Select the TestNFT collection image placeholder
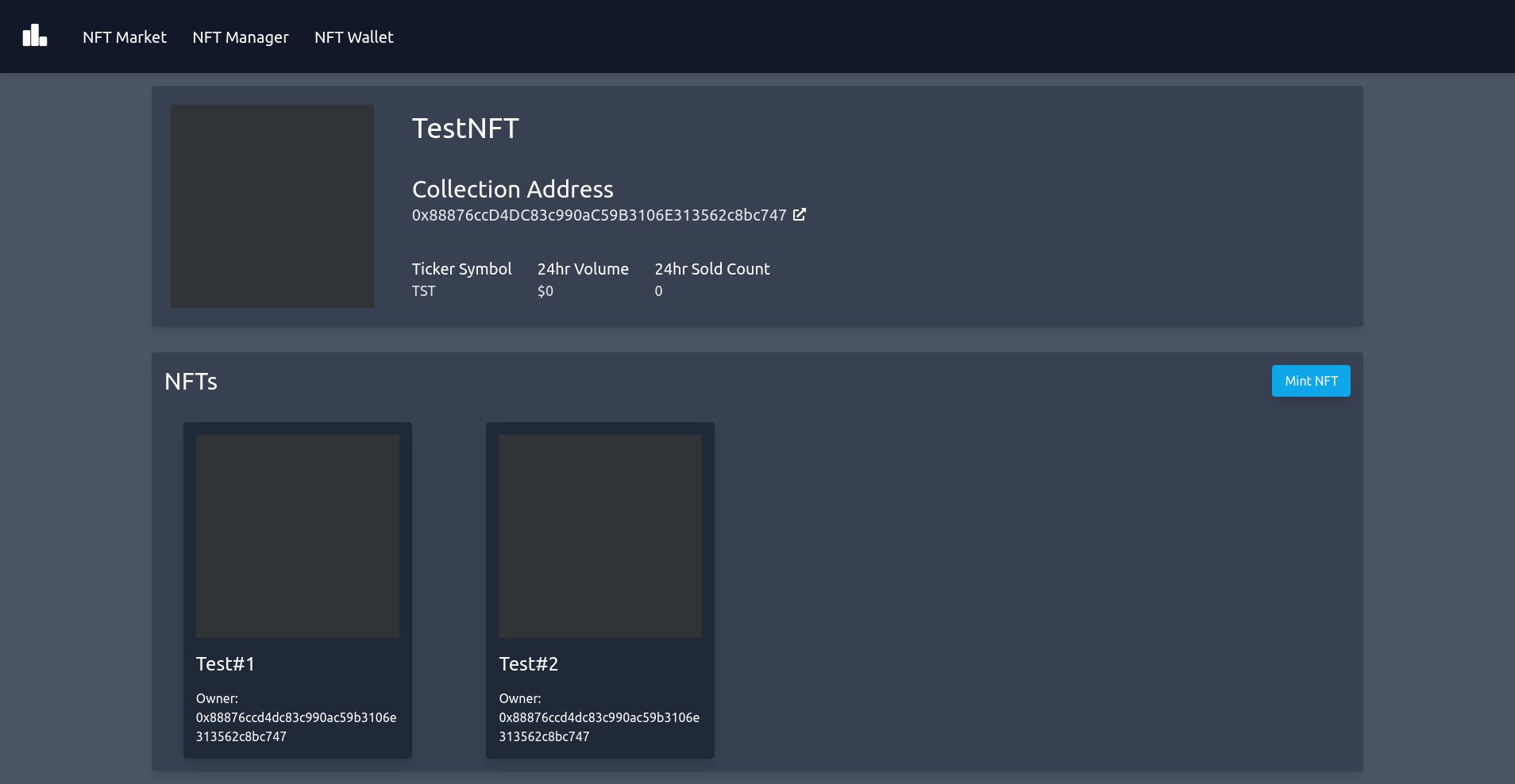 272,206
